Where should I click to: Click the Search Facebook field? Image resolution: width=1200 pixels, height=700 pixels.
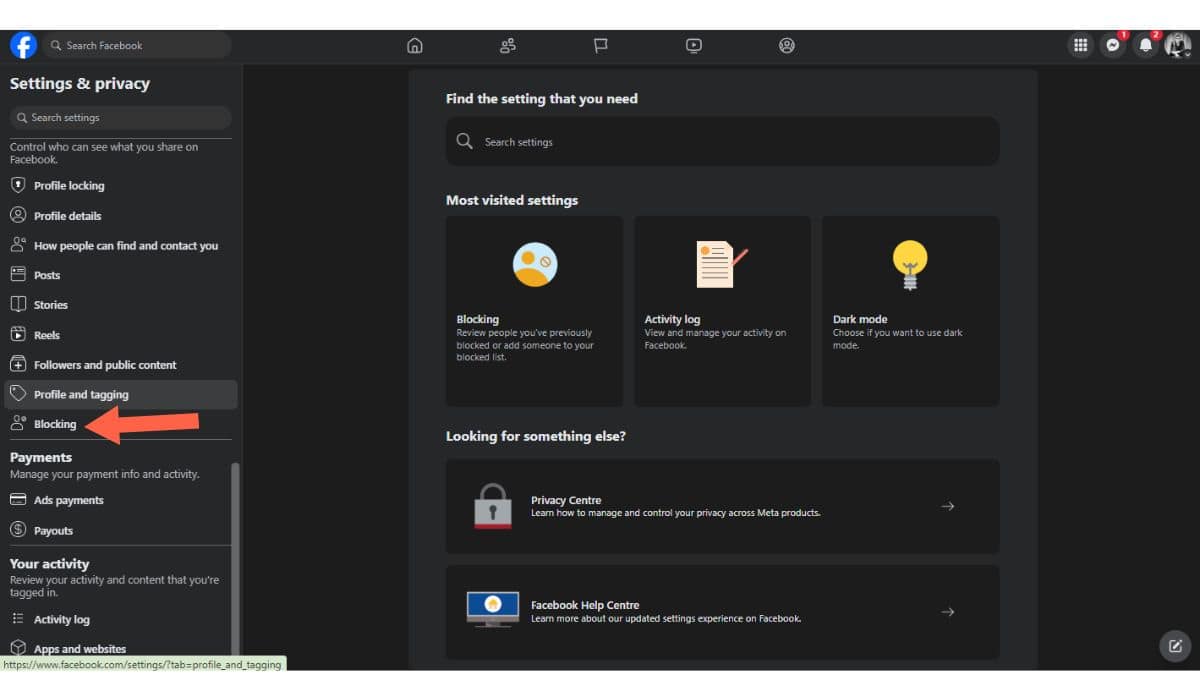pyautogui.click(x=137, y=45)
